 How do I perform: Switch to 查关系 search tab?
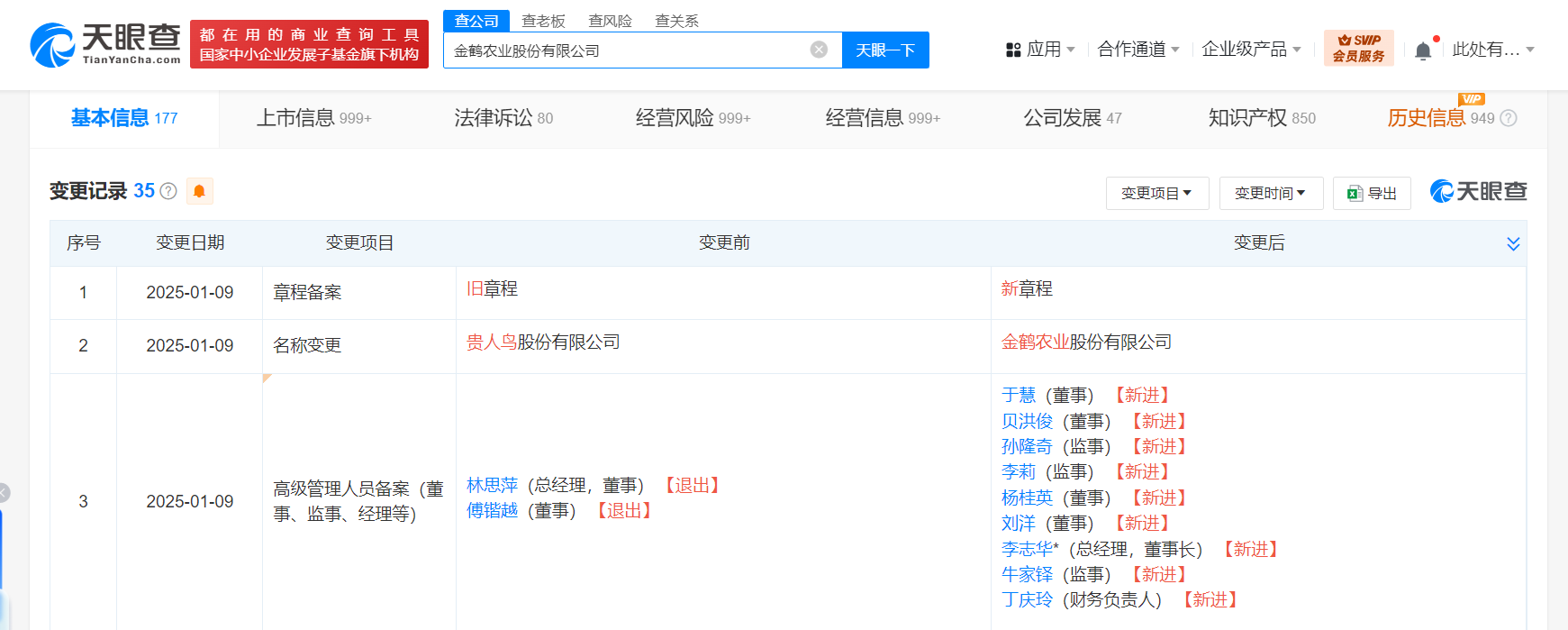676,21
